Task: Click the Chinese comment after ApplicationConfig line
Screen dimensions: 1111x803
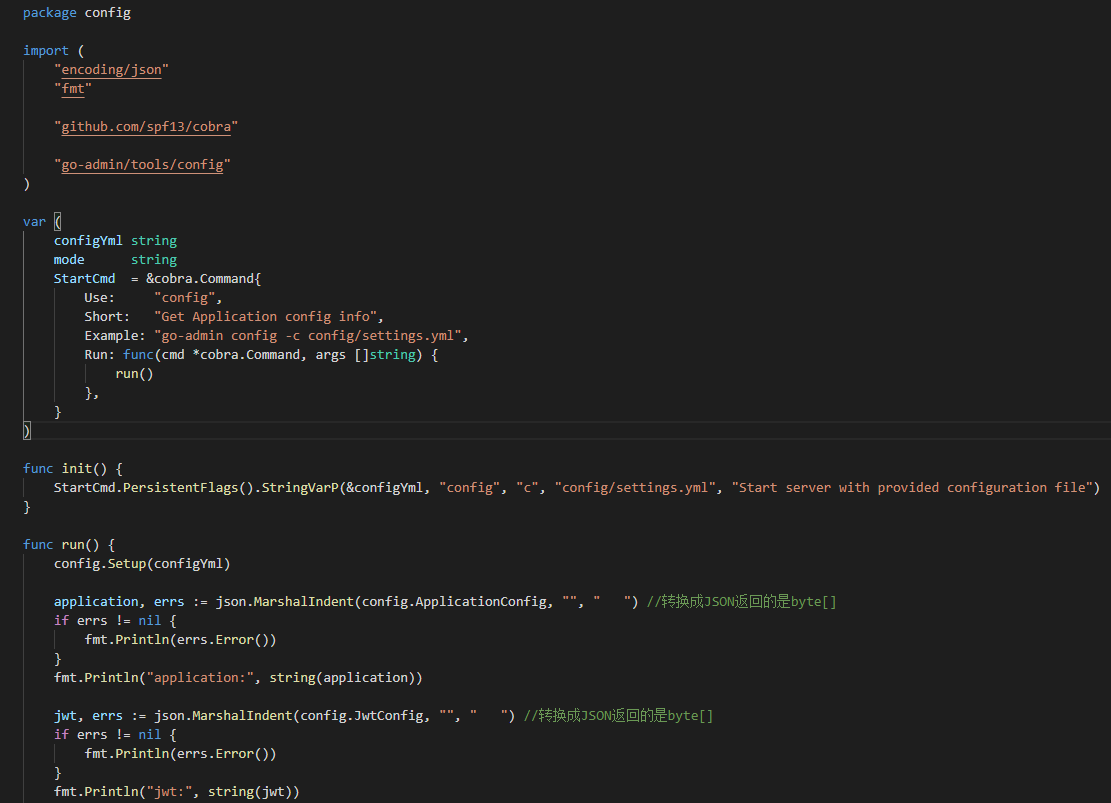Action: (x=742, y=601)
